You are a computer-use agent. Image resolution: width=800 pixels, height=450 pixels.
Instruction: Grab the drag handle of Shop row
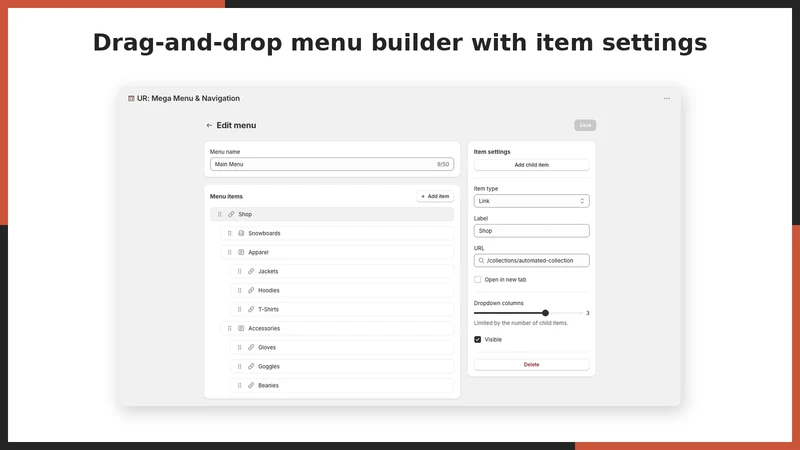[x=219, y=214]
